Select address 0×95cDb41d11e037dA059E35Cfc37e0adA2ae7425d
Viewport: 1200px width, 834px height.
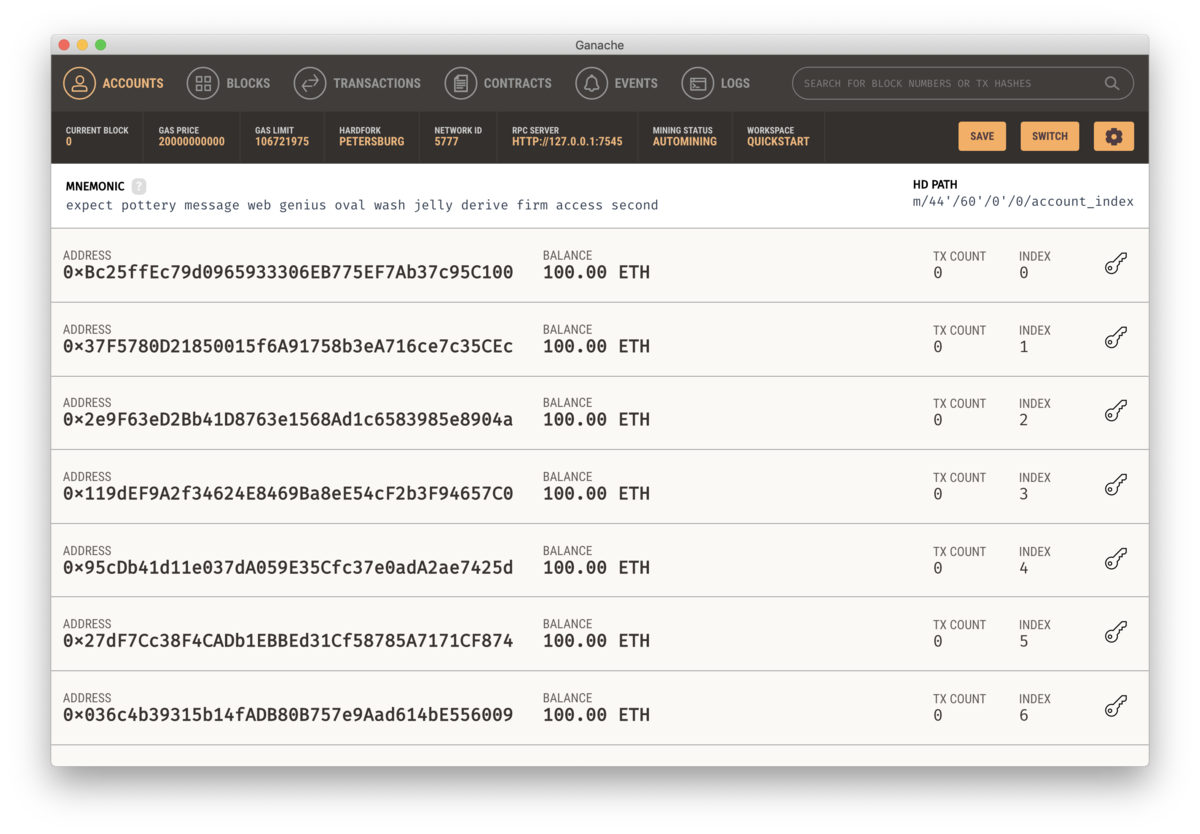point(288,567)
